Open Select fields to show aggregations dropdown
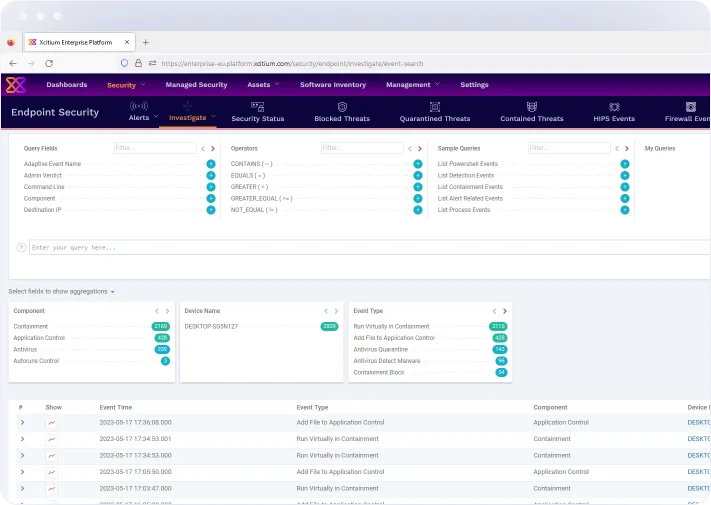Viewport: 711px width, 505px height. [61, 291]
